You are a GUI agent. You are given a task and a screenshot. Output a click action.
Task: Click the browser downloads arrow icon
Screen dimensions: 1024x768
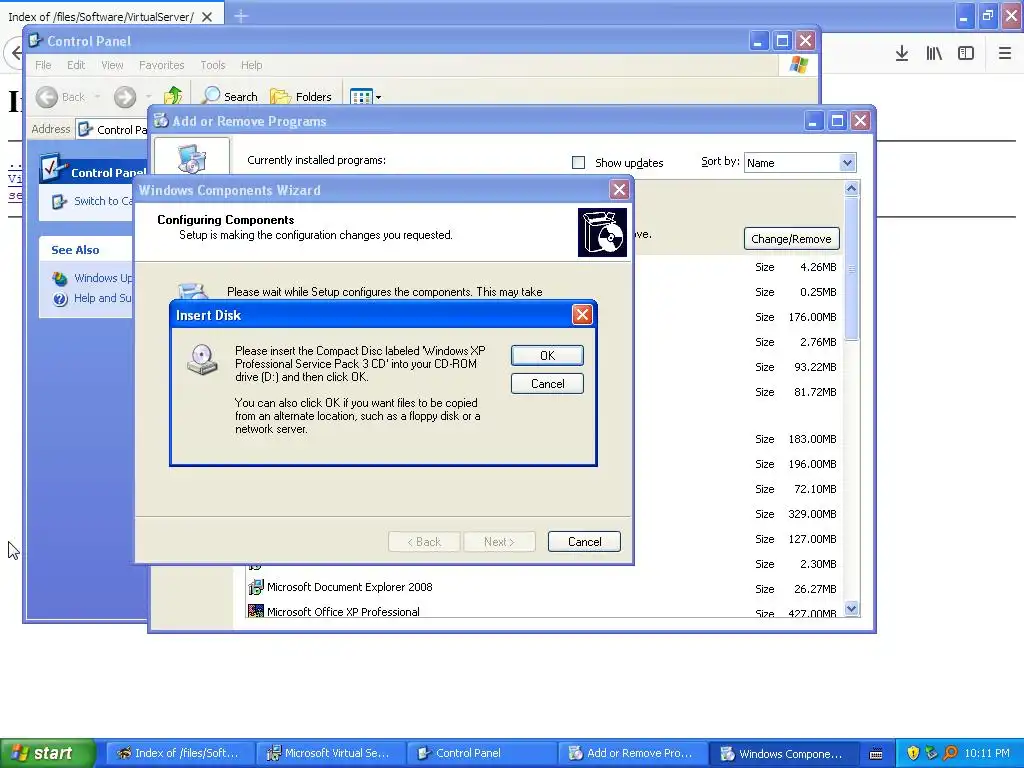[901, 53]
